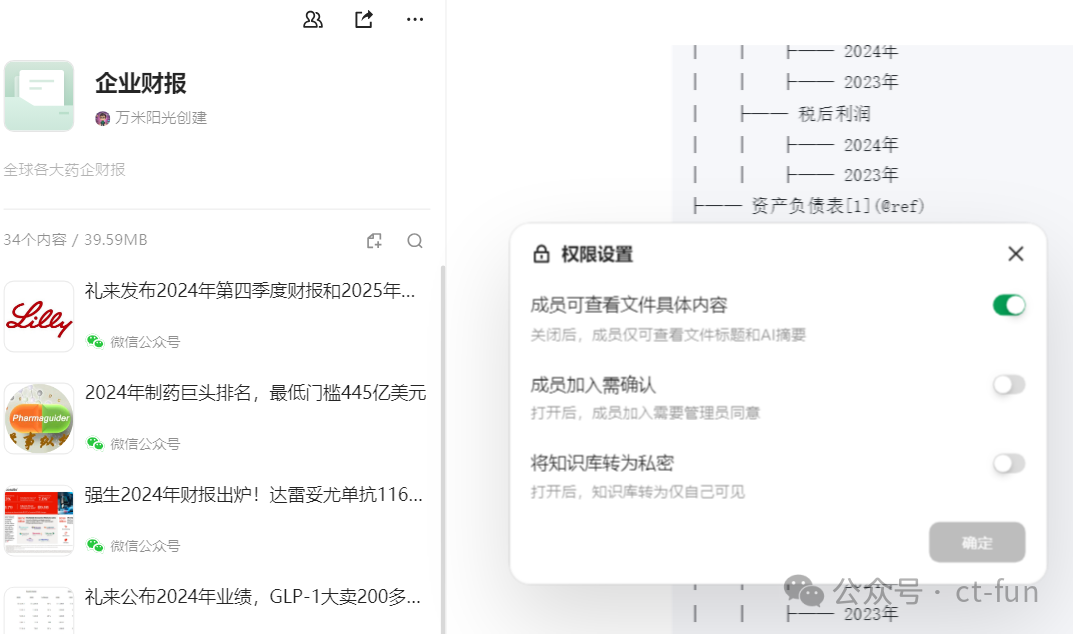Enable the 成员加入需确认 switch

pyautogui.click(x=1009, y=385)
